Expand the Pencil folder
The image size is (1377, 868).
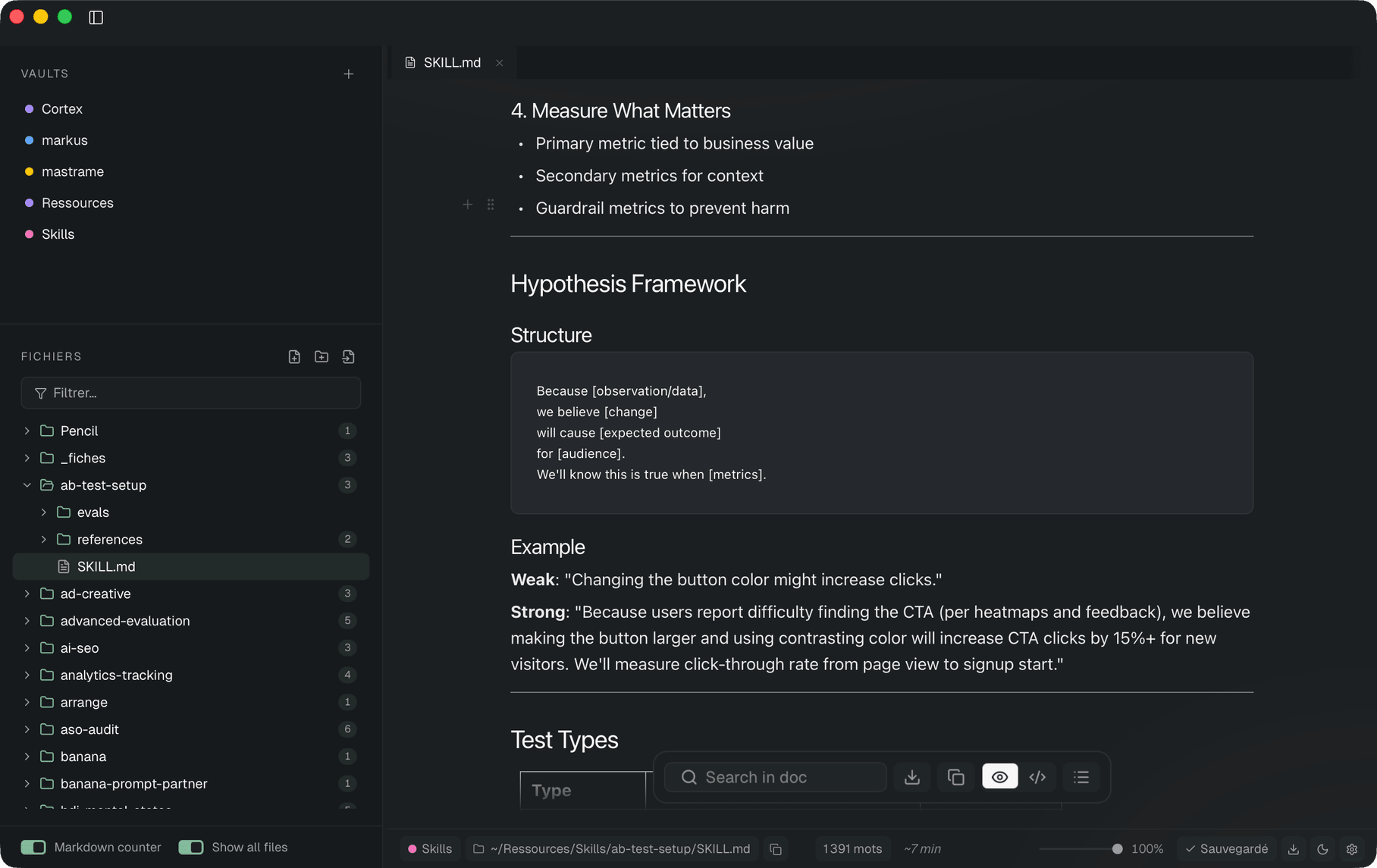pos(27,431)
